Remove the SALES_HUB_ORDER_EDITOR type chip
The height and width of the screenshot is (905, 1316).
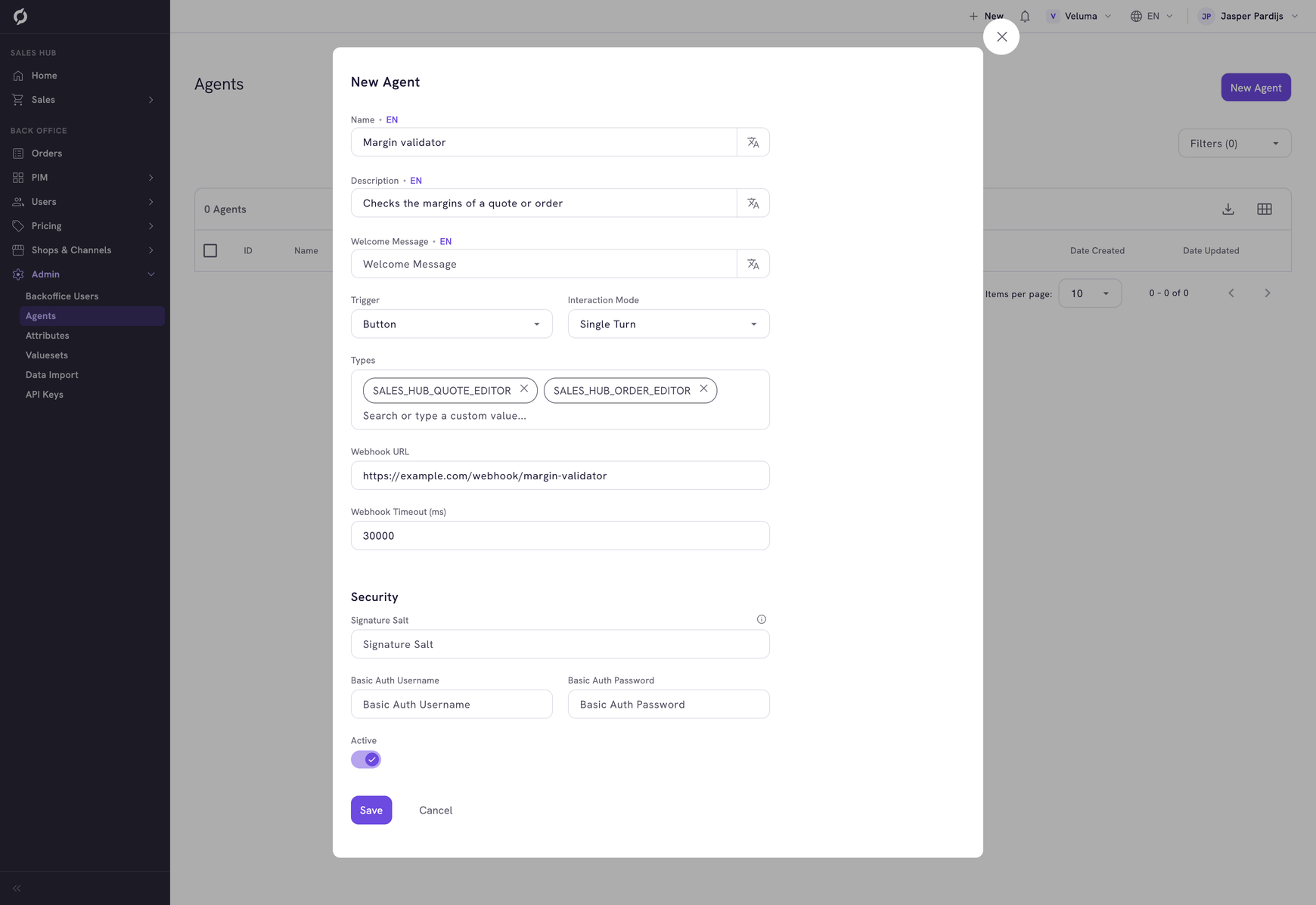(703, 389)
